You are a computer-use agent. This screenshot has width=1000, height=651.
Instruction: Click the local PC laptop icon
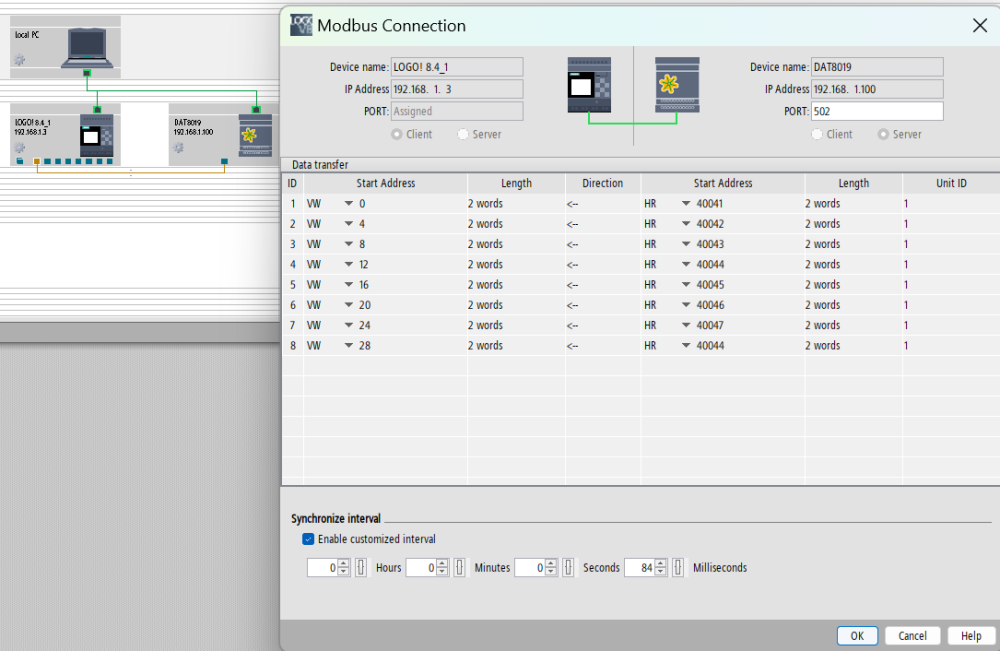88,46
